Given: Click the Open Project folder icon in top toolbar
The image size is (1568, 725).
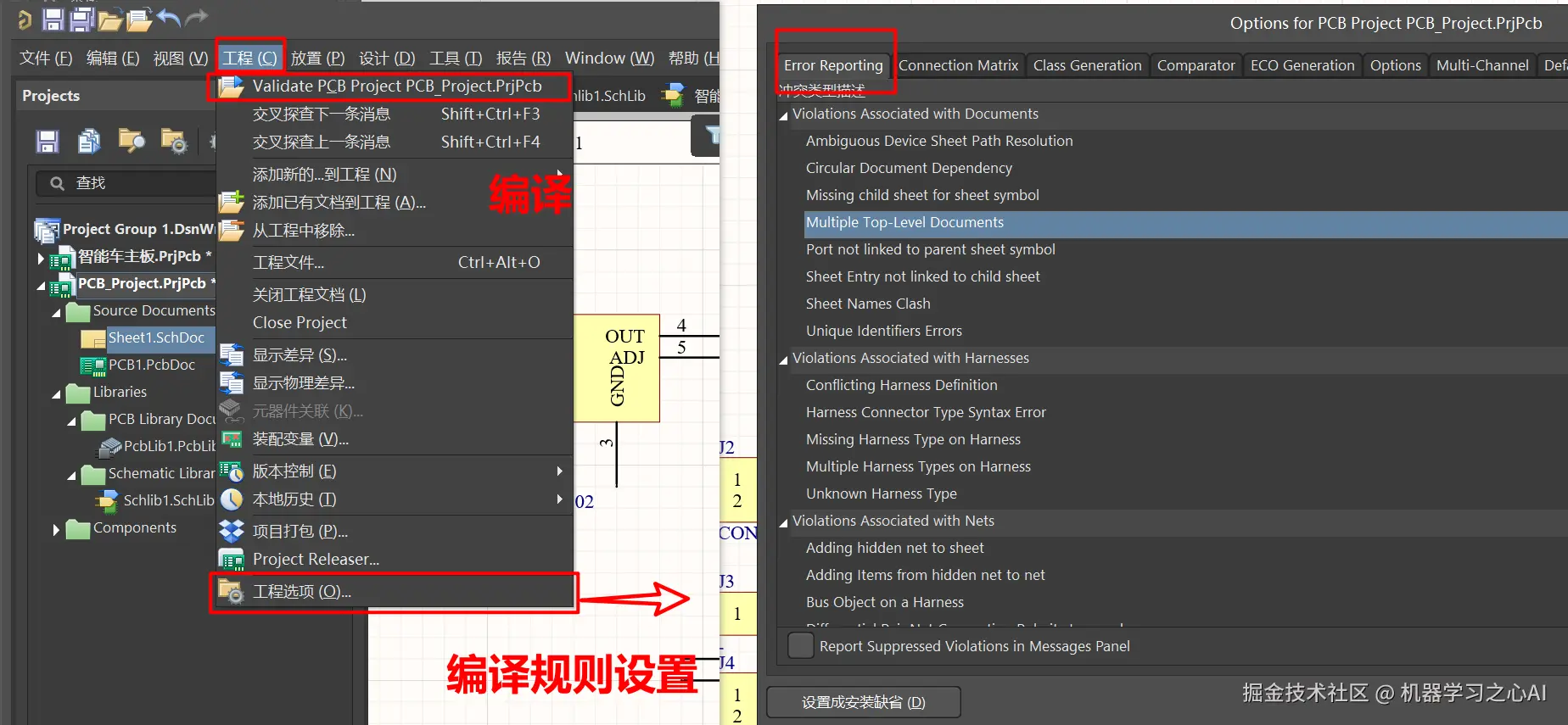Looking at the screenshot, I should click(110, 20).
